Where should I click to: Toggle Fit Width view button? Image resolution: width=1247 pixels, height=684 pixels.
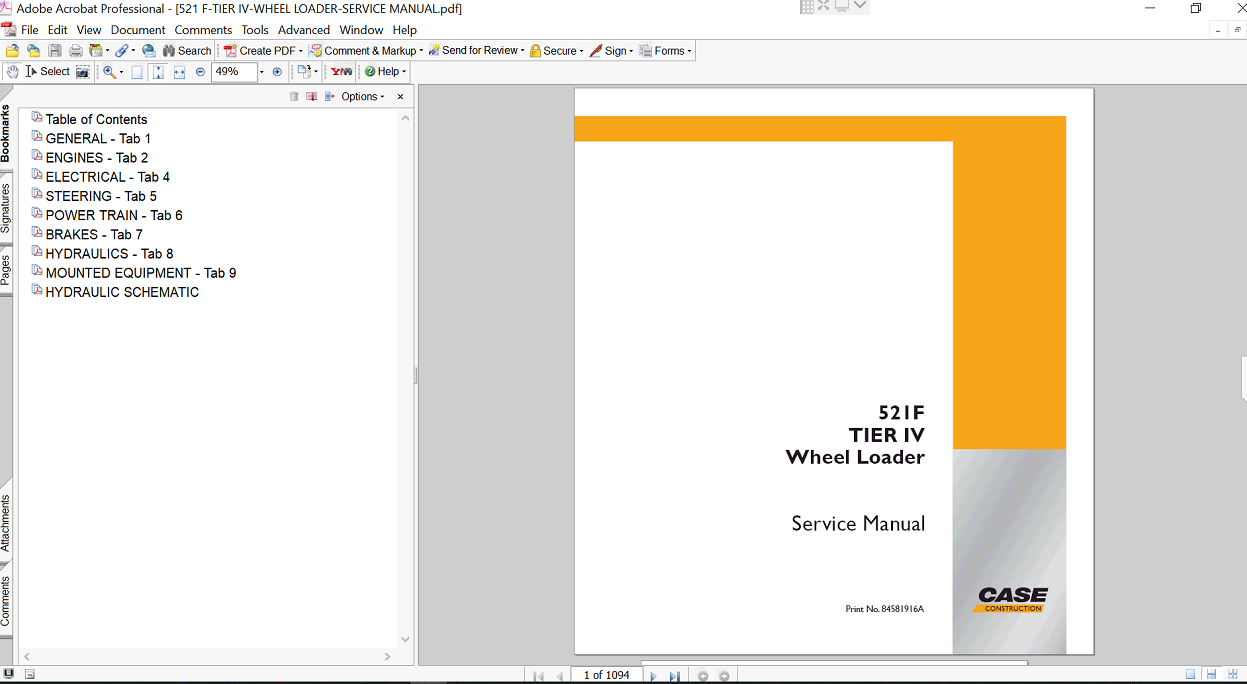(x=179, y=72)
